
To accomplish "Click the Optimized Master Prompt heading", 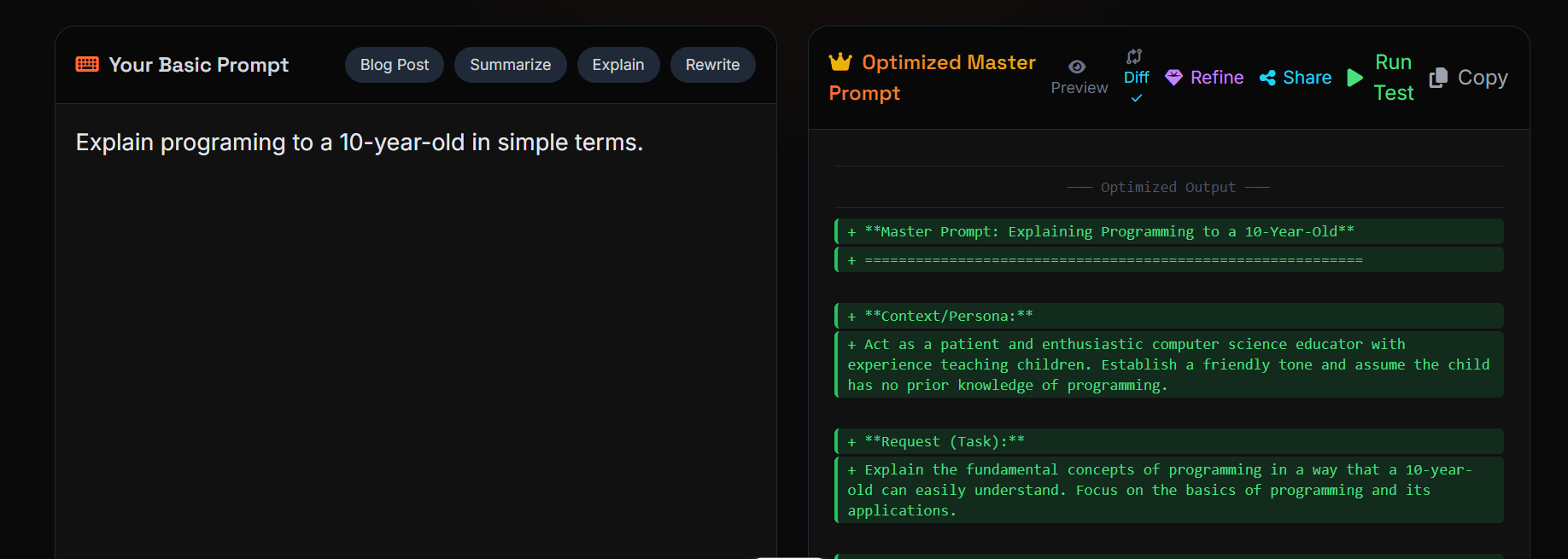I will 932,78.
